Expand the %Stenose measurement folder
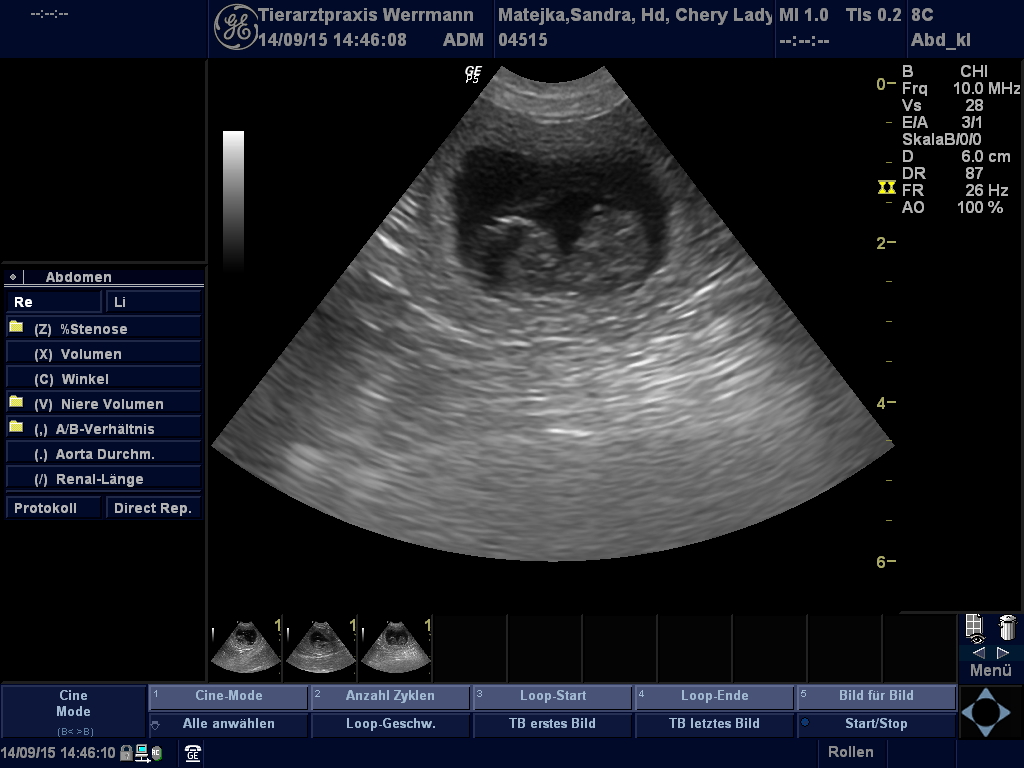Image resolution: width=1024 pixels, height=768 pixels. coord(16,328)
